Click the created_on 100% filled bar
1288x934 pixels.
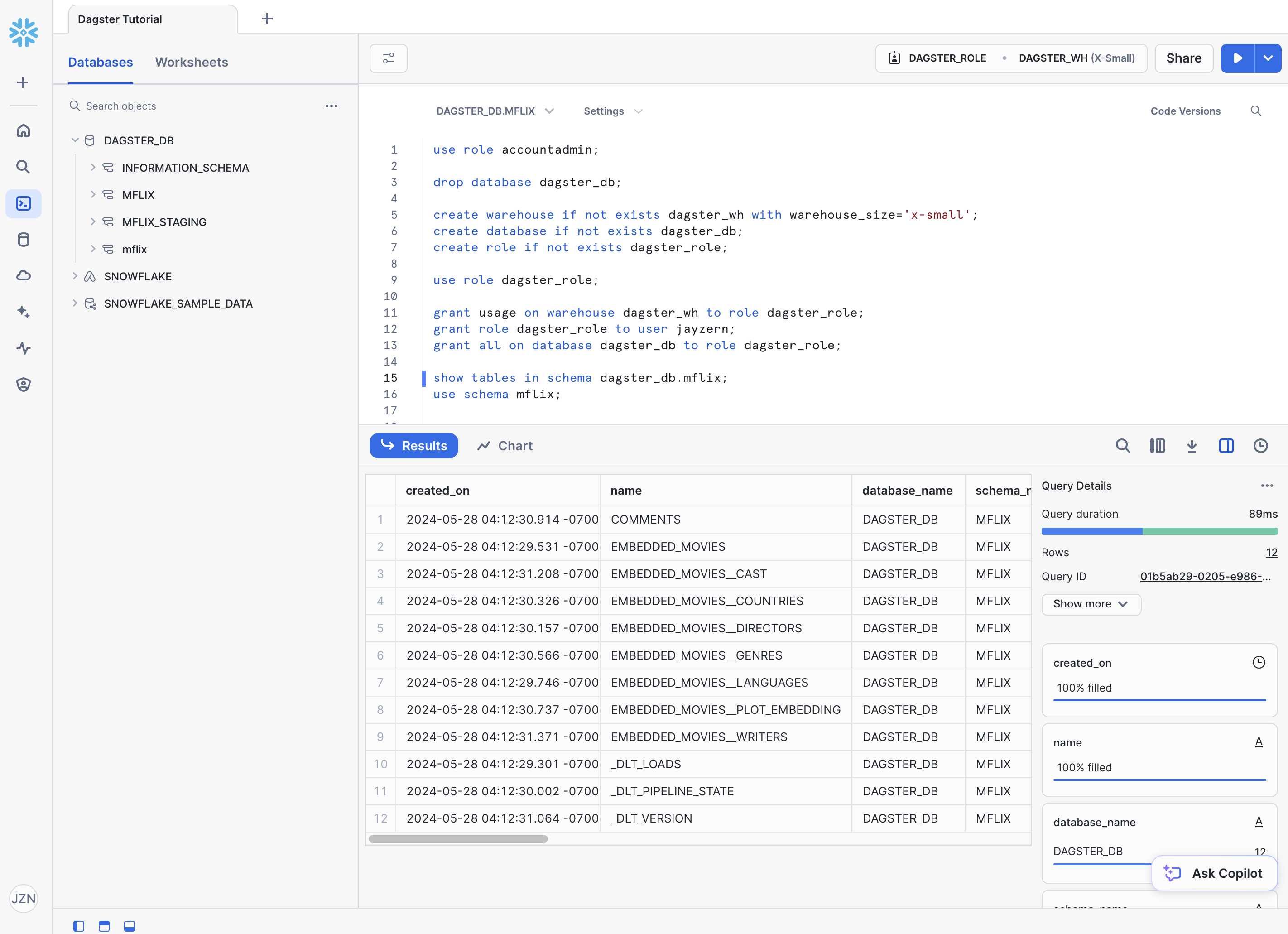click(x=1159, y=700)
